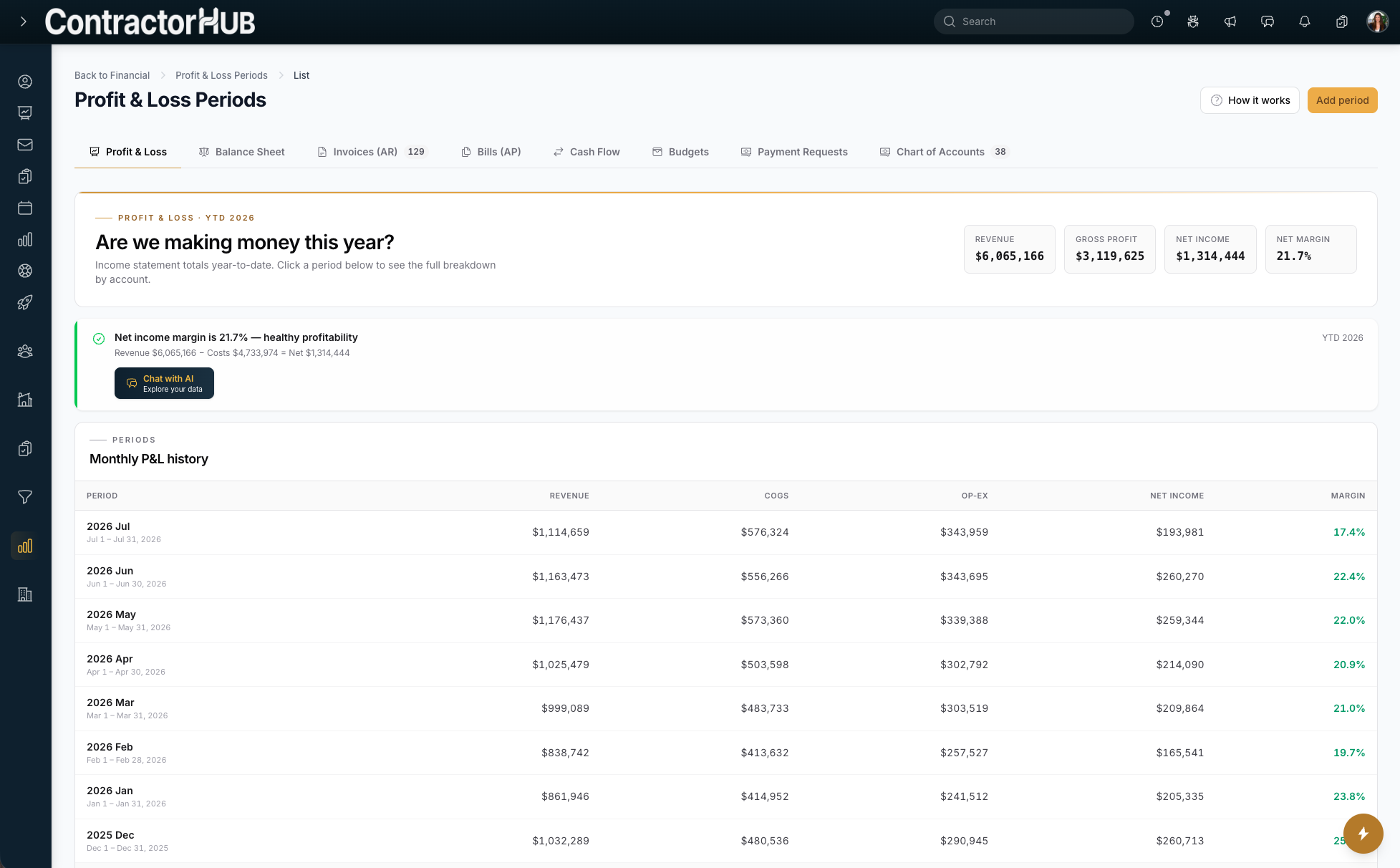This screenshot has height=868, width=1400.
Task: Switch to the Invoices (AR) tab
Action: [x=372, y=152]
